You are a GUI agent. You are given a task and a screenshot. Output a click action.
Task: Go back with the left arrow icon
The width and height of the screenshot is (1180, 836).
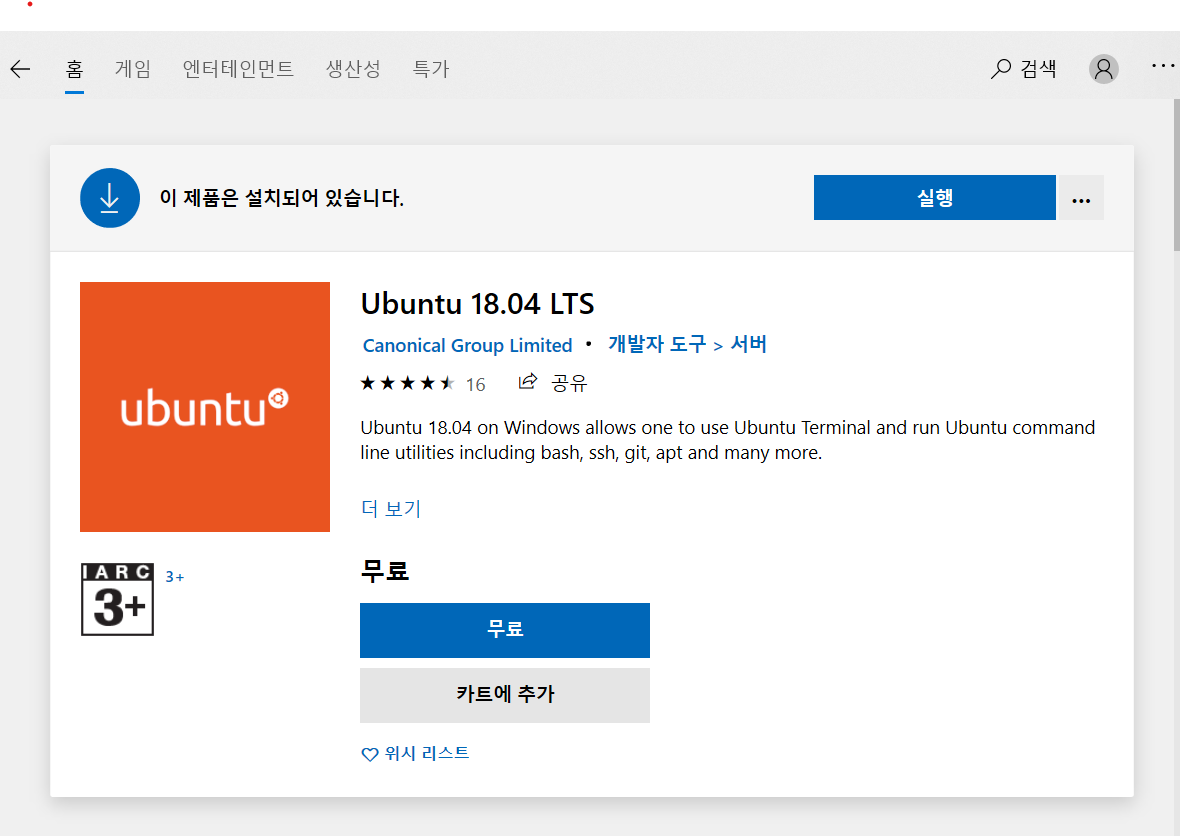pyautogui.click(x=20, y=69)
